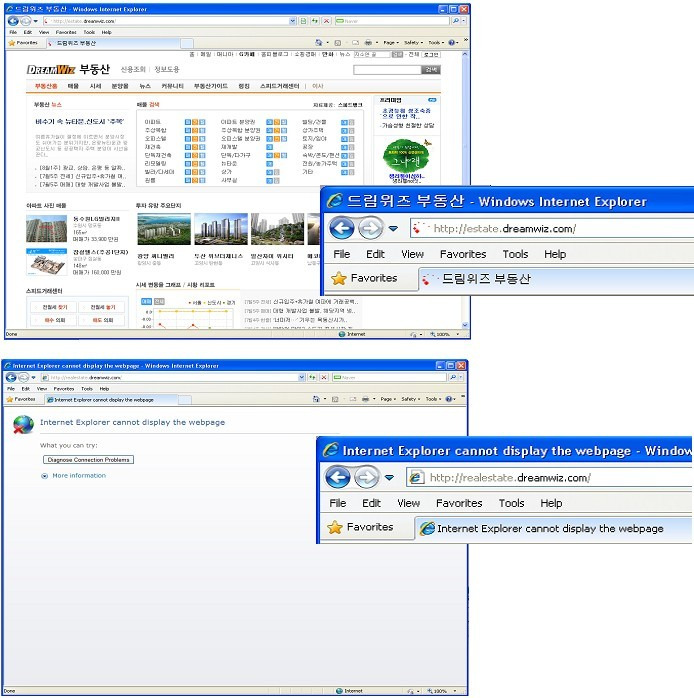Click the magnifier search button in the top window
Screen dimensions: 694x698
pos(455,21)
